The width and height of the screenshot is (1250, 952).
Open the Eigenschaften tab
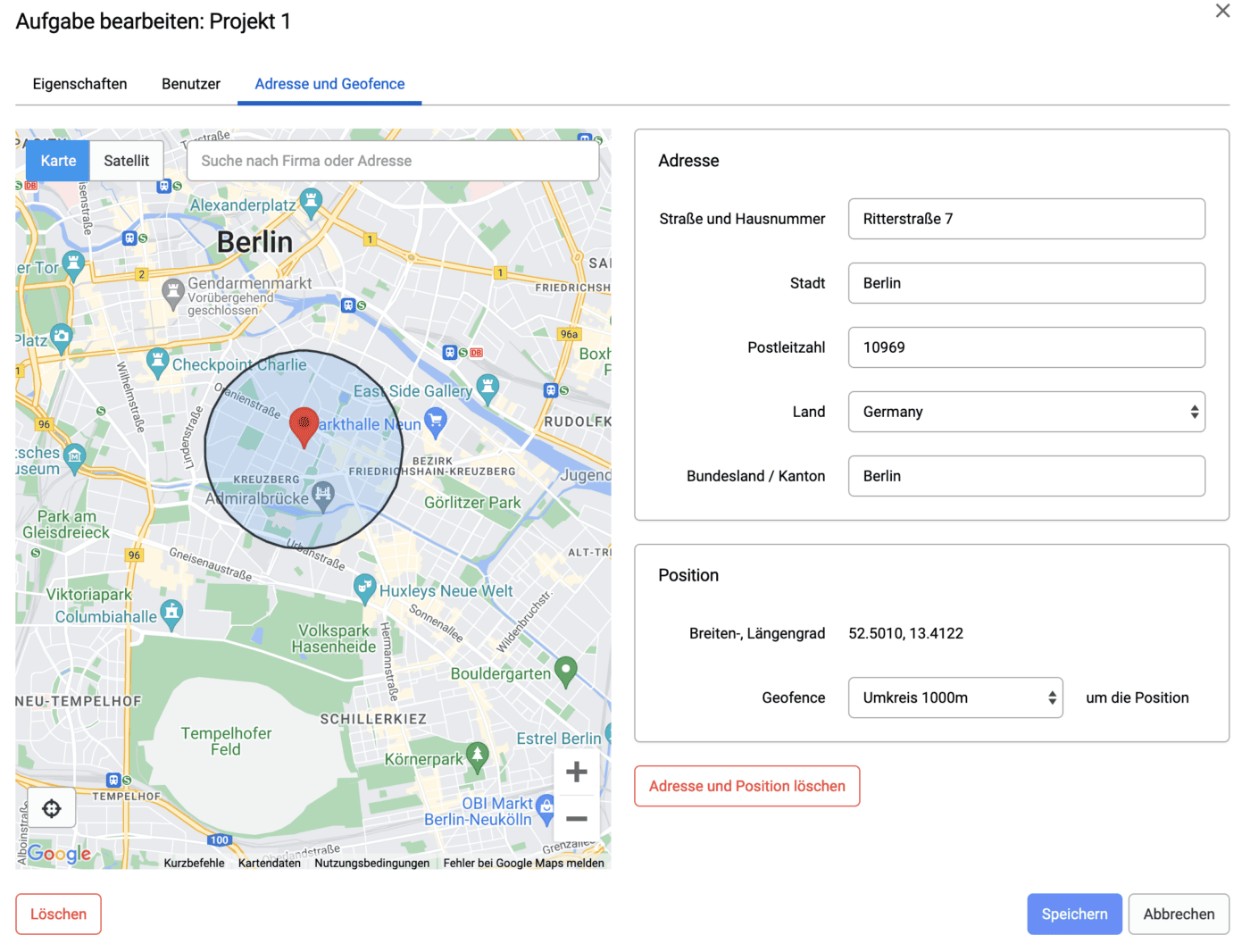79,84
